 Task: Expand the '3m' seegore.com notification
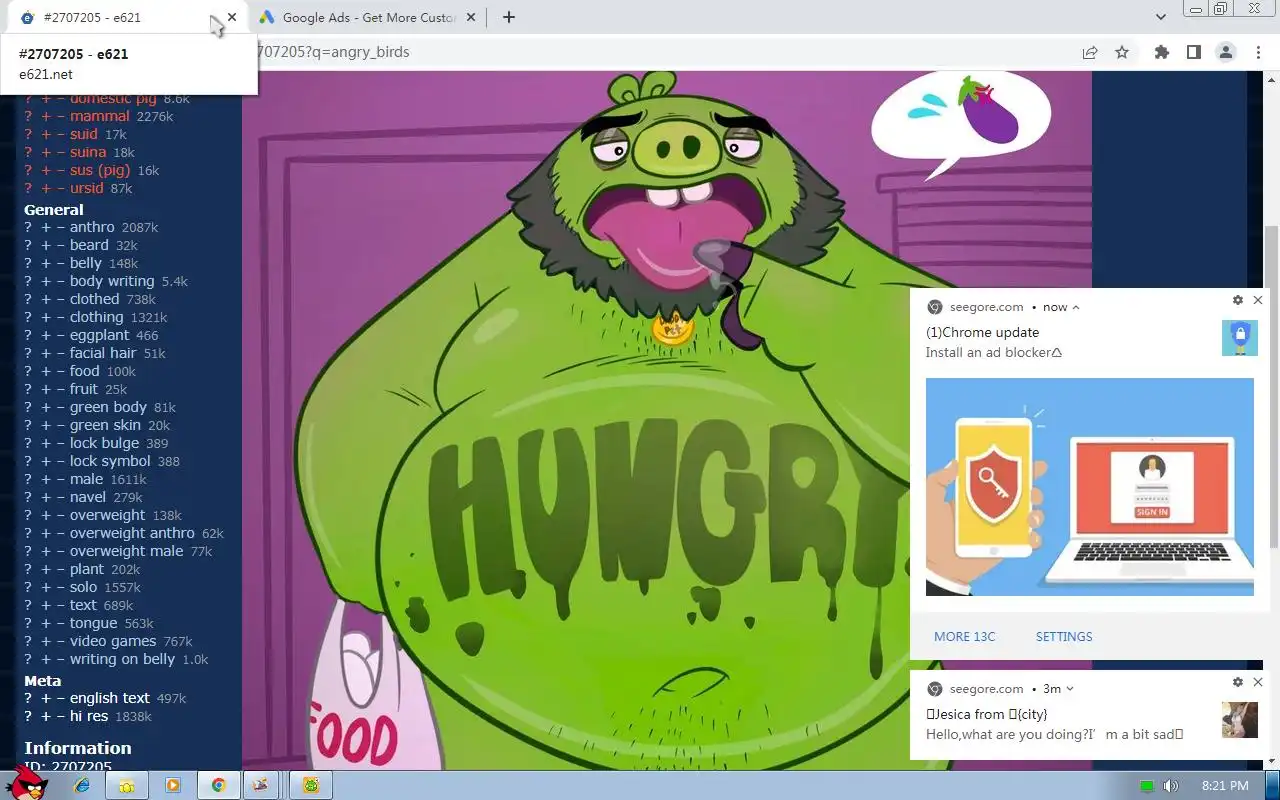coord(1070,689)
